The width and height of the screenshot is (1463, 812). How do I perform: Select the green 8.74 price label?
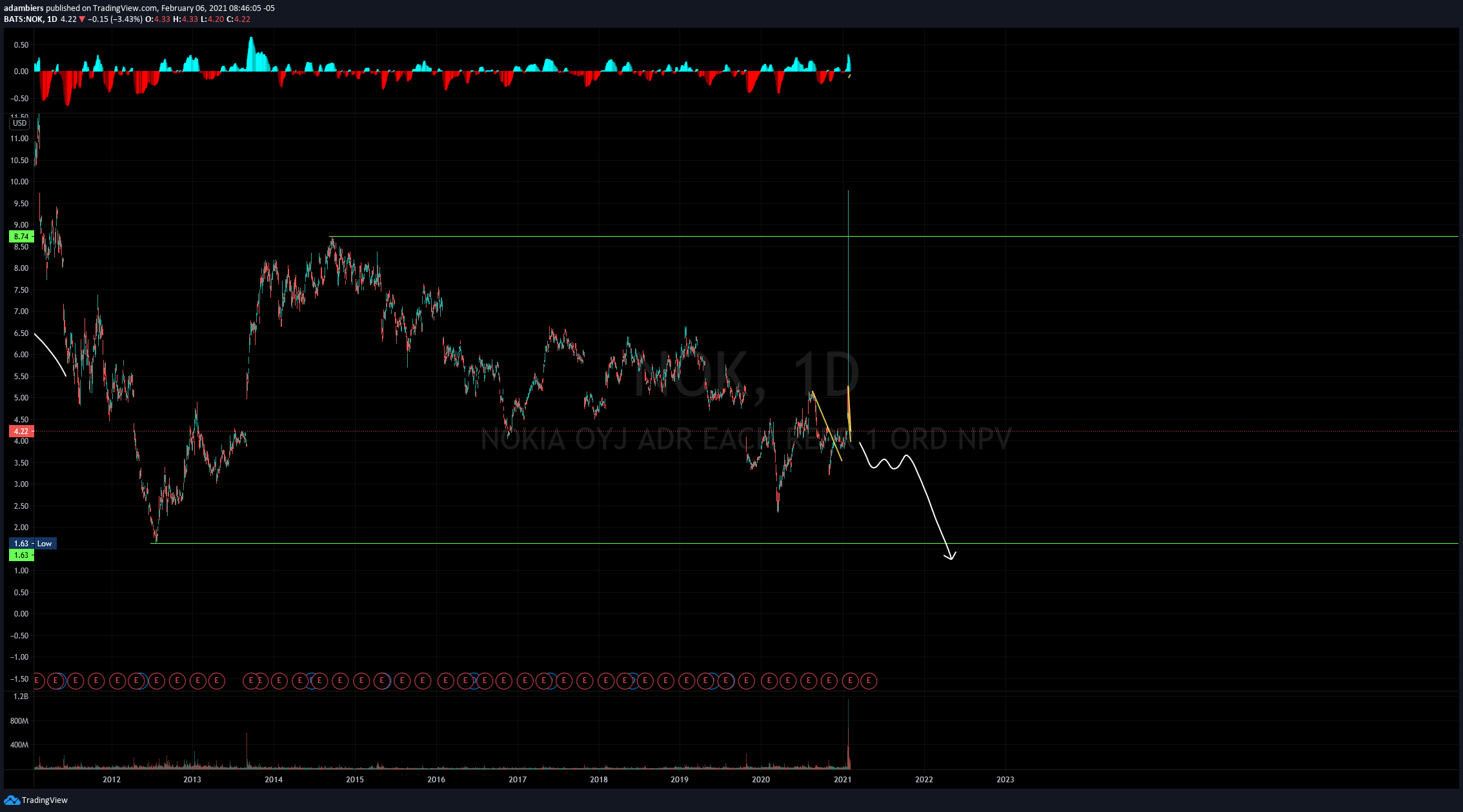click(21, 237)
